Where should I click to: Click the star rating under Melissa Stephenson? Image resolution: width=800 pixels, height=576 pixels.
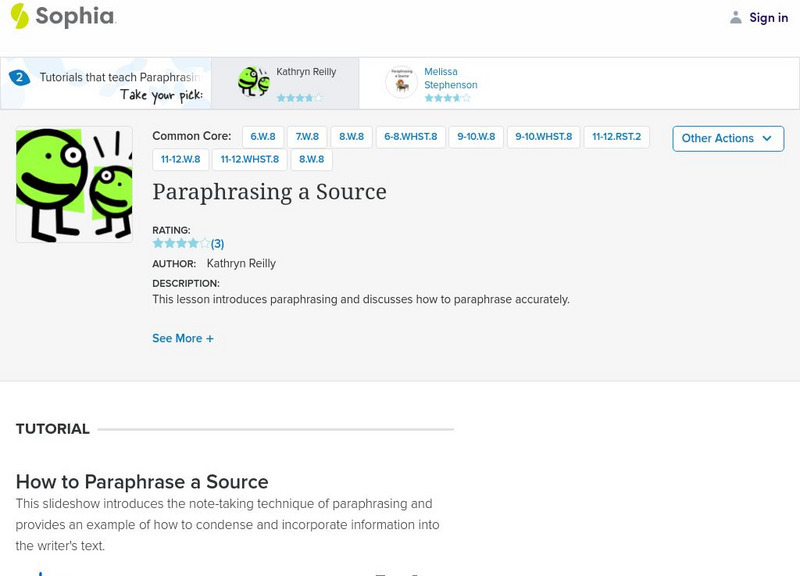tap(447, 98)
